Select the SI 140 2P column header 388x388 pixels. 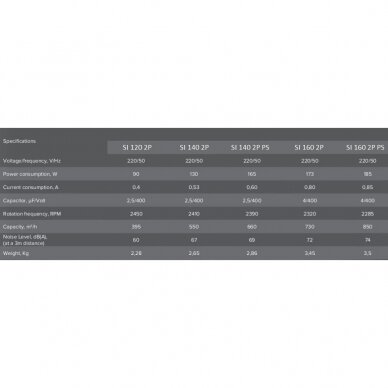(194, 147)
